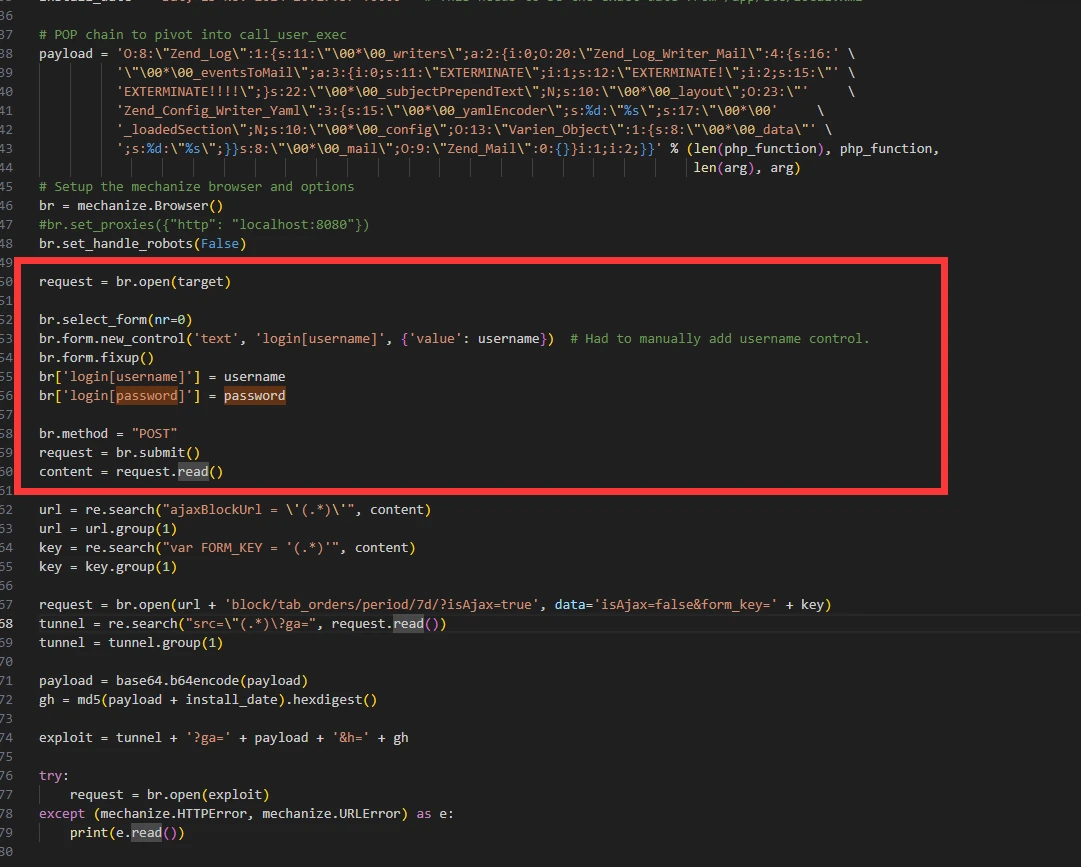Screen dimensions: 1081x867
Task: Click the commented-out '#br.set_proxies' line
Action: tap(204, 225)
